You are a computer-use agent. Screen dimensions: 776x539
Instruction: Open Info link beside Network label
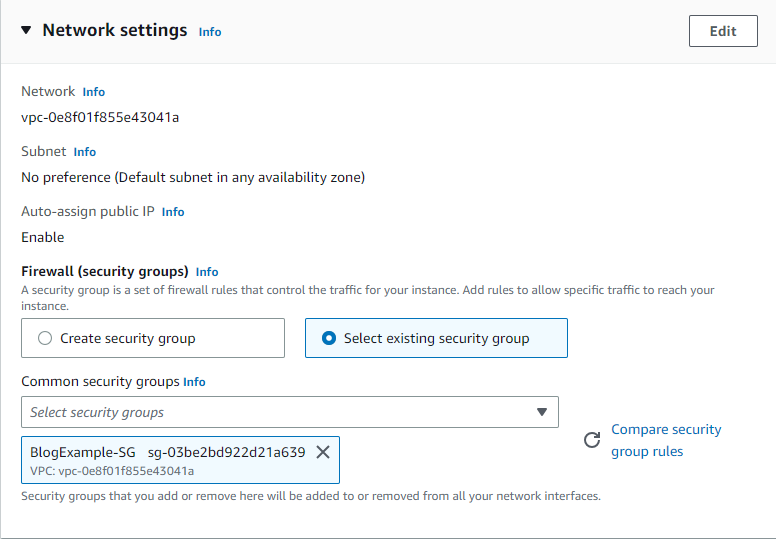(x=93, y=92)
